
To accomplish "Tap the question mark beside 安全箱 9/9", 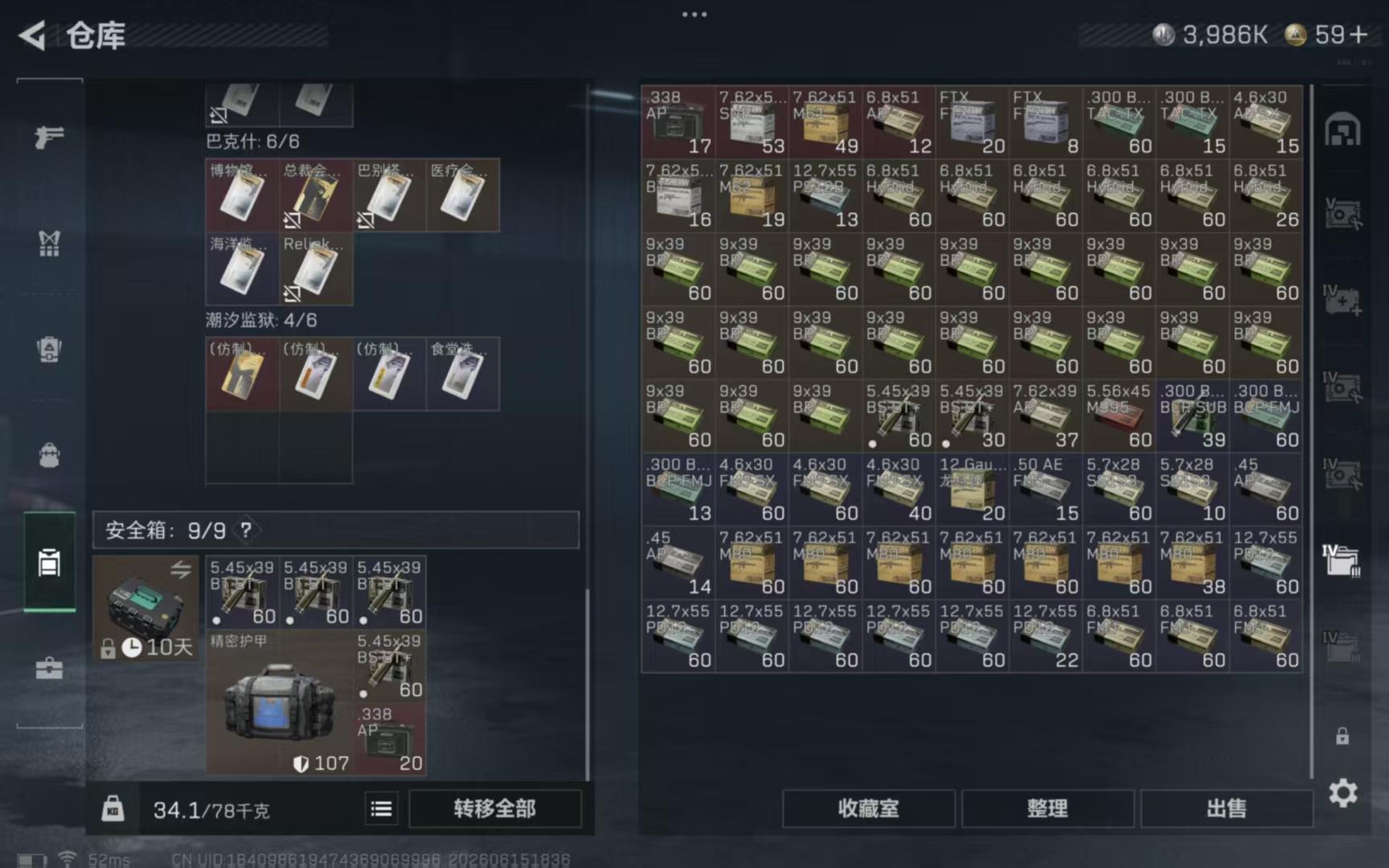I will click(x=246, y=530).
